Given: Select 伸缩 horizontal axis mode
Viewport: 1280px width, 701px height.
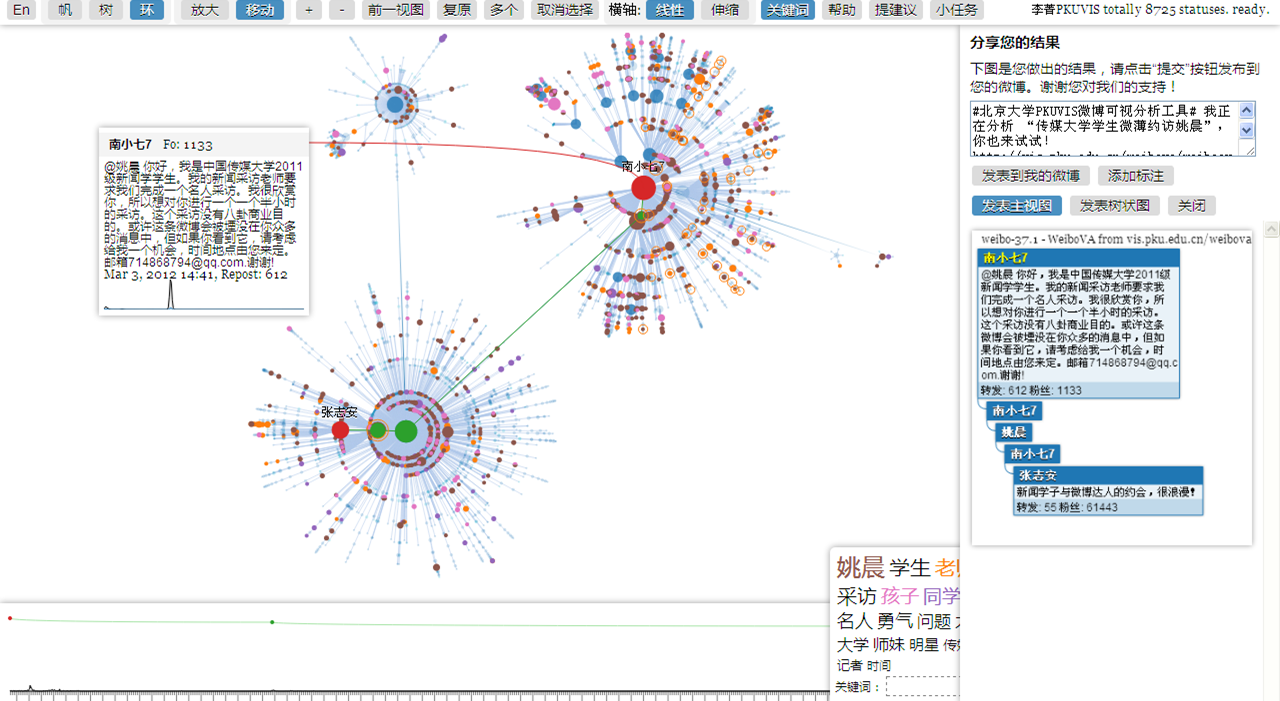Looking at the screenshot, I should click(x=725, y=10).
